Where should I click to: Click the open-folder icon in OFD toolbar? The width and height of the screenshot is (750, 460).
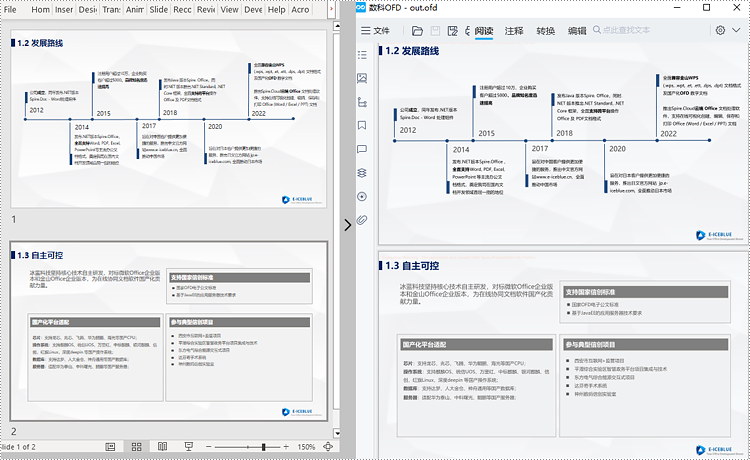[x=417, y=31]
